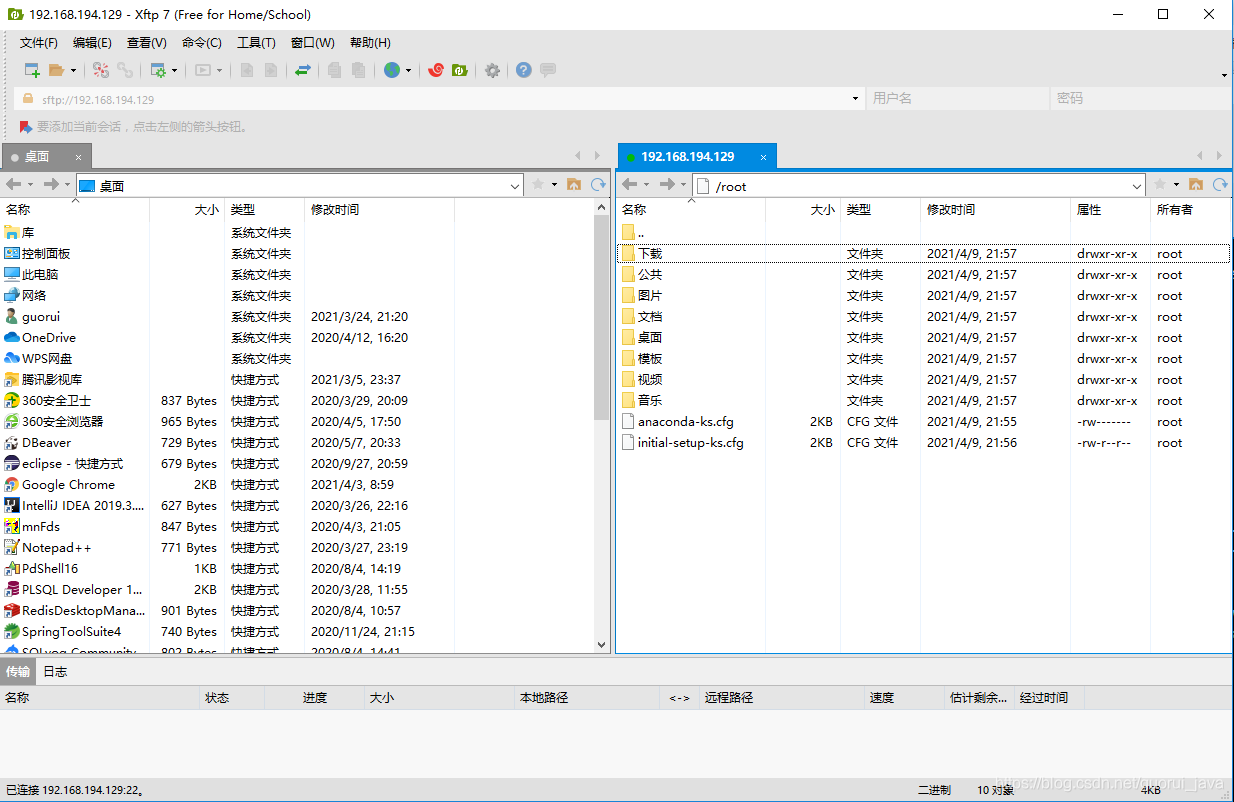Close the 192.168.194.129 session tab

click(763, 157)
